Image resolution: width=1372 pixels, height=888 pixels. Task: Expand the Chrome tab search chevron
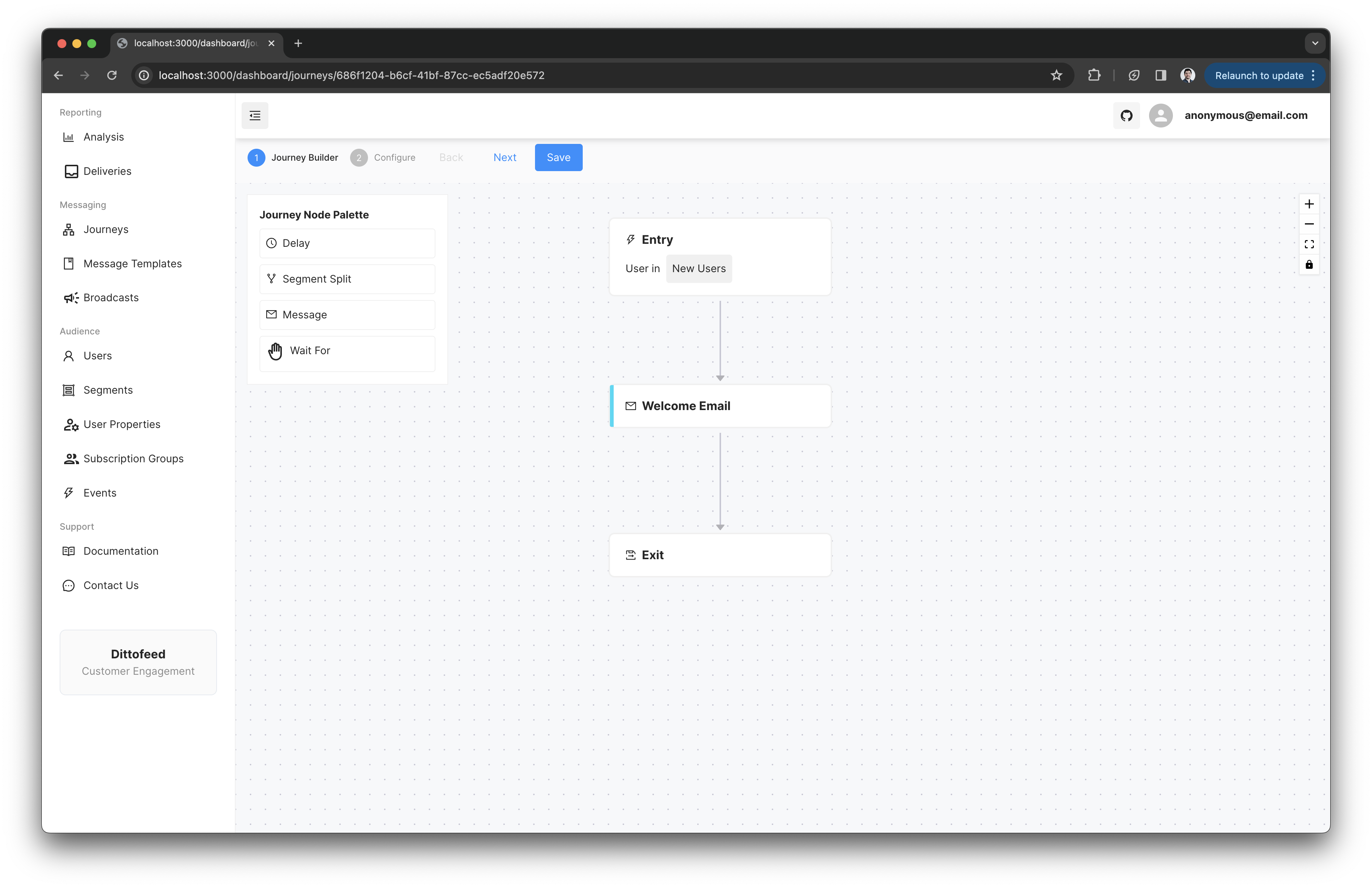pos(1314,43)
